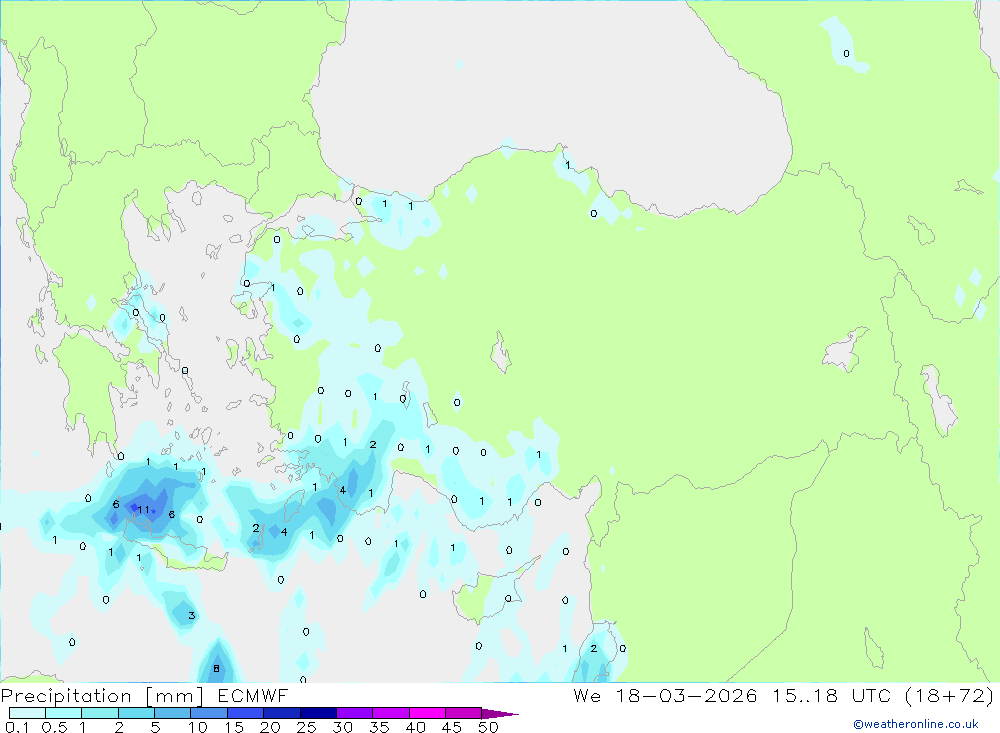Click the legend label '0.1'

click(17, 727)
